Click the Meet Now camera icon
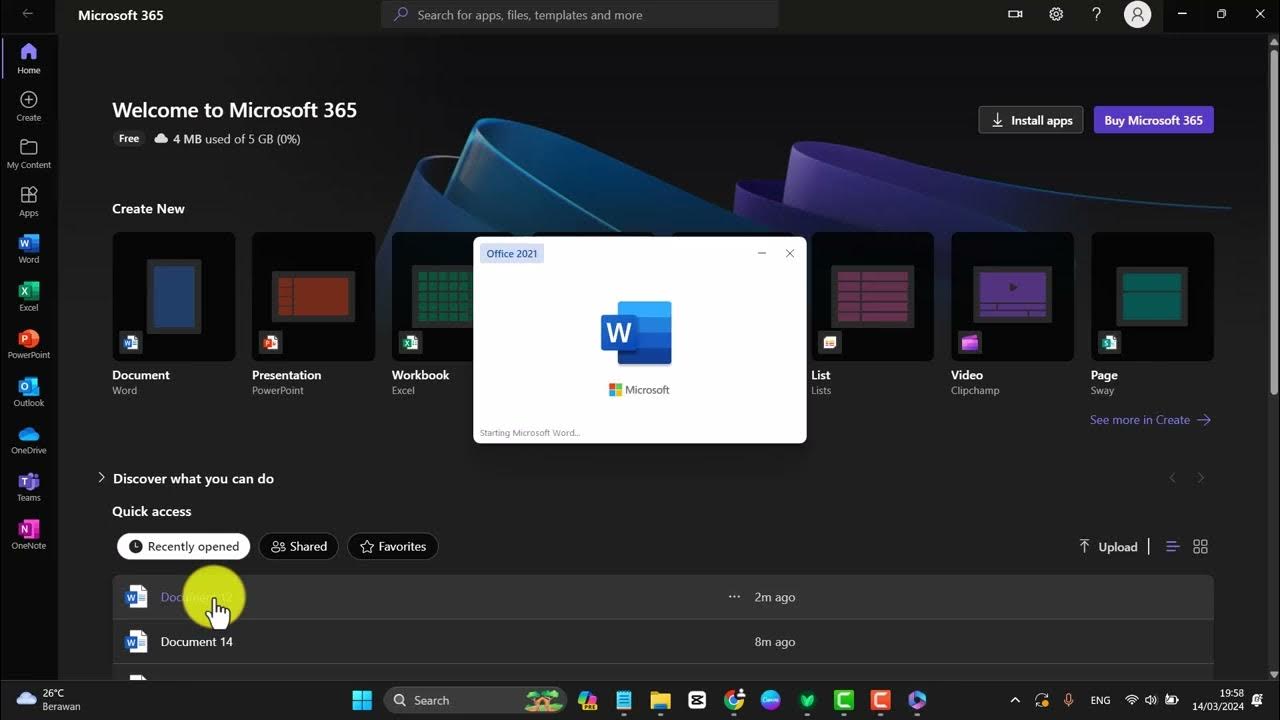Image resolution: width=1280 pixels, height=720 pixels. [x=1015, y=14]
